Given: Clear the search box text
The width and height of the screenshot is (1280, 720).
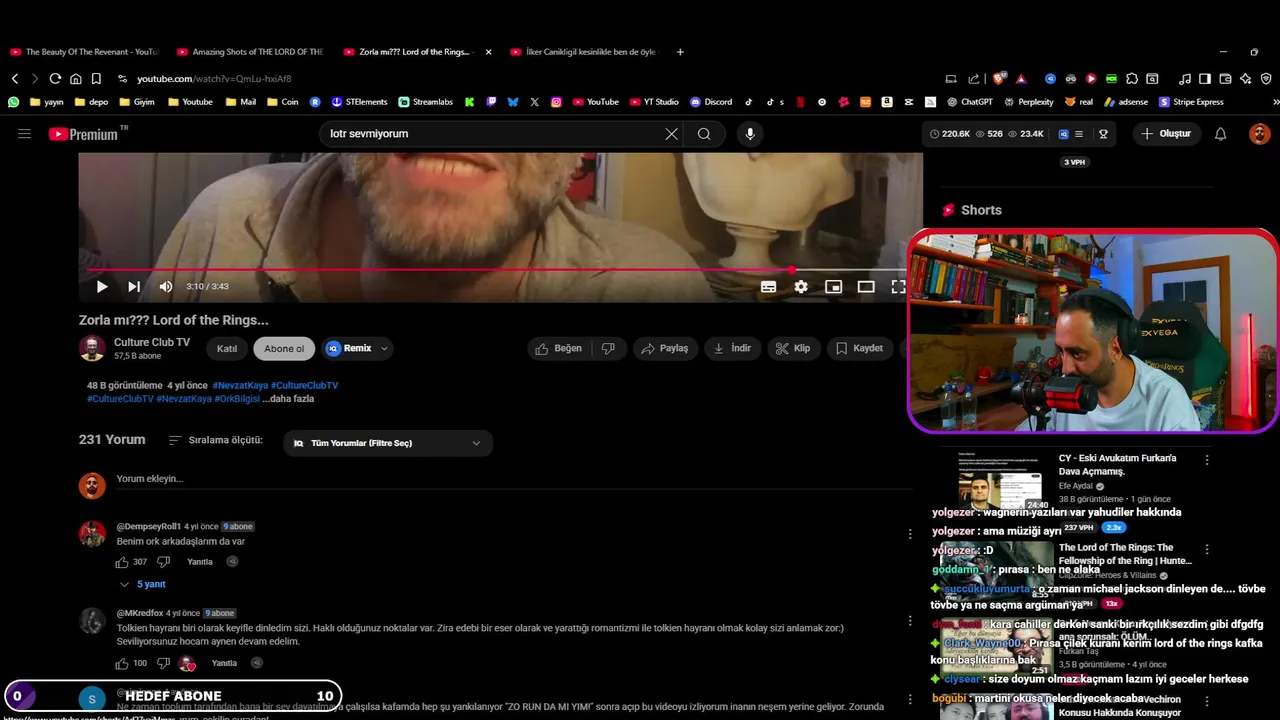Looking at the screenshot, I should tap(672, 134).
